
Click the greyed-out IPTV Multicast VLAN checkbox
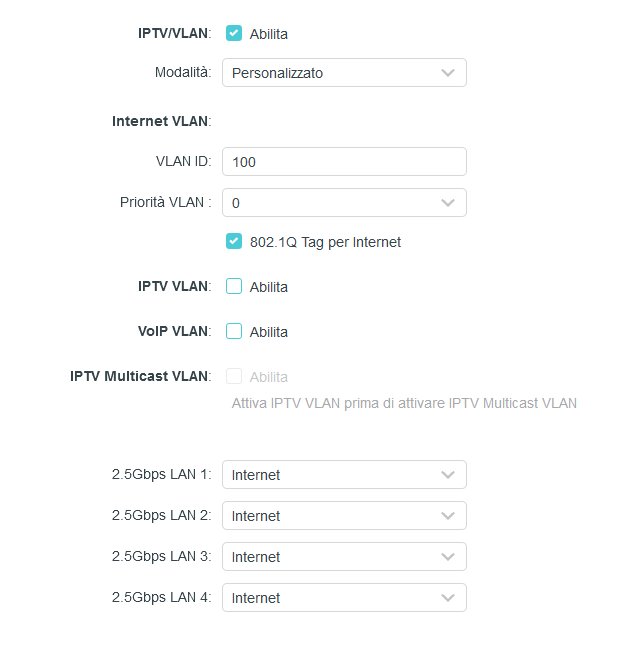pyautogui.click(x=234, y=376)
